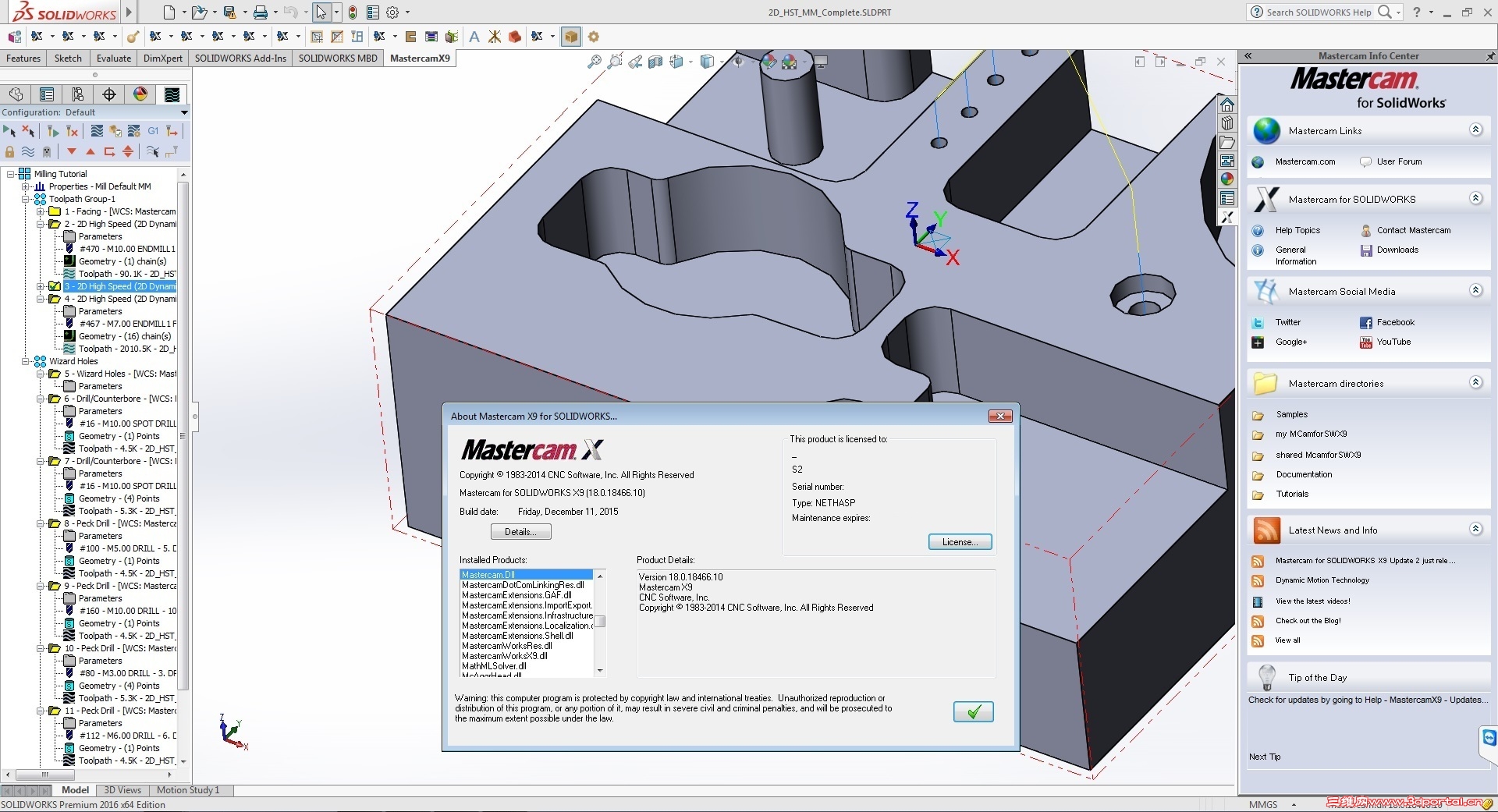Click the Open file icon
The width and height of the screenshot is (1498, 812).
coord(199,12)
